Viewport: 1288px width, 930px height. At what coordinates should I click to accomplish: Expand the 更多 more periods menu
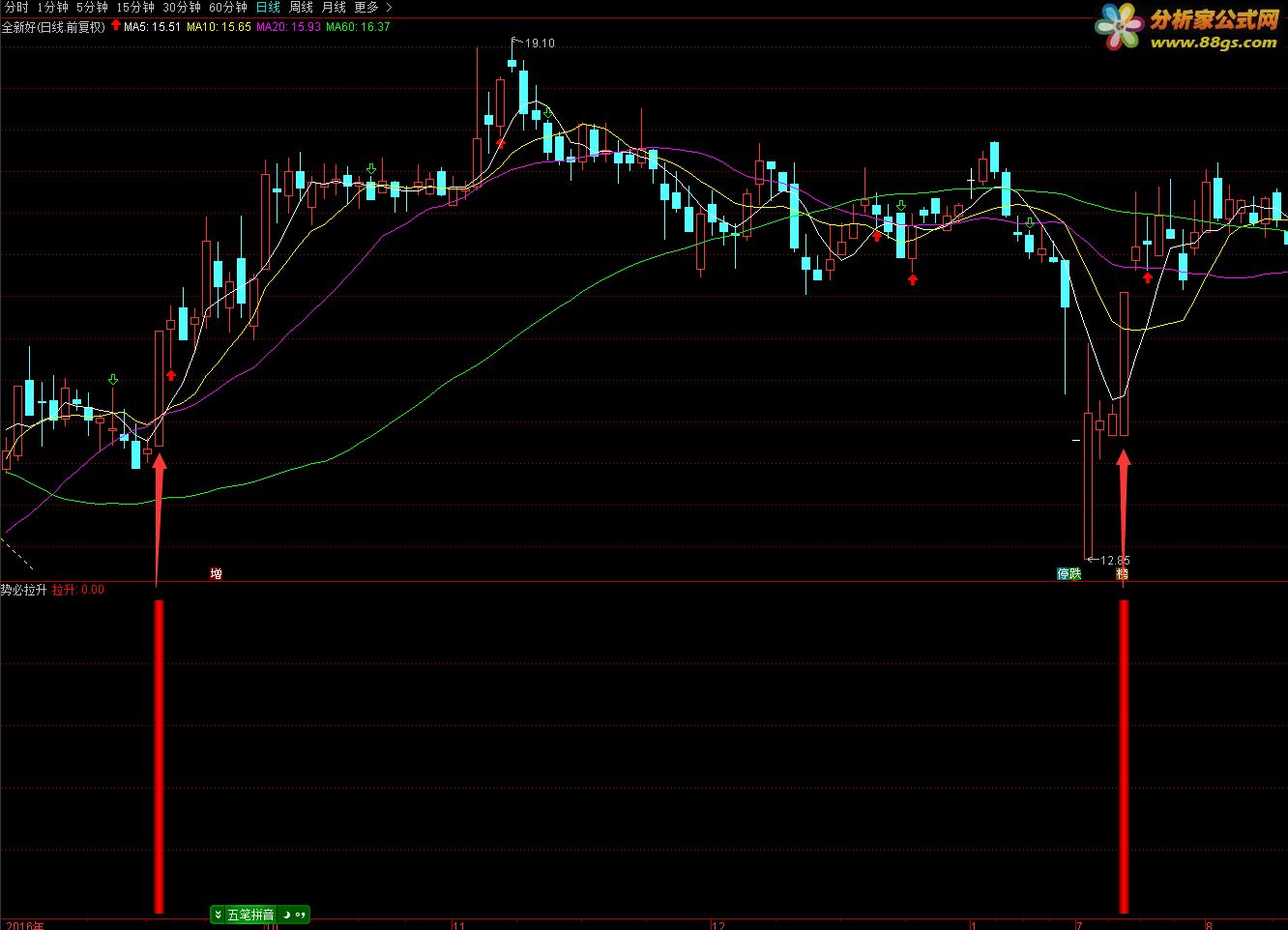click(372, 8)
